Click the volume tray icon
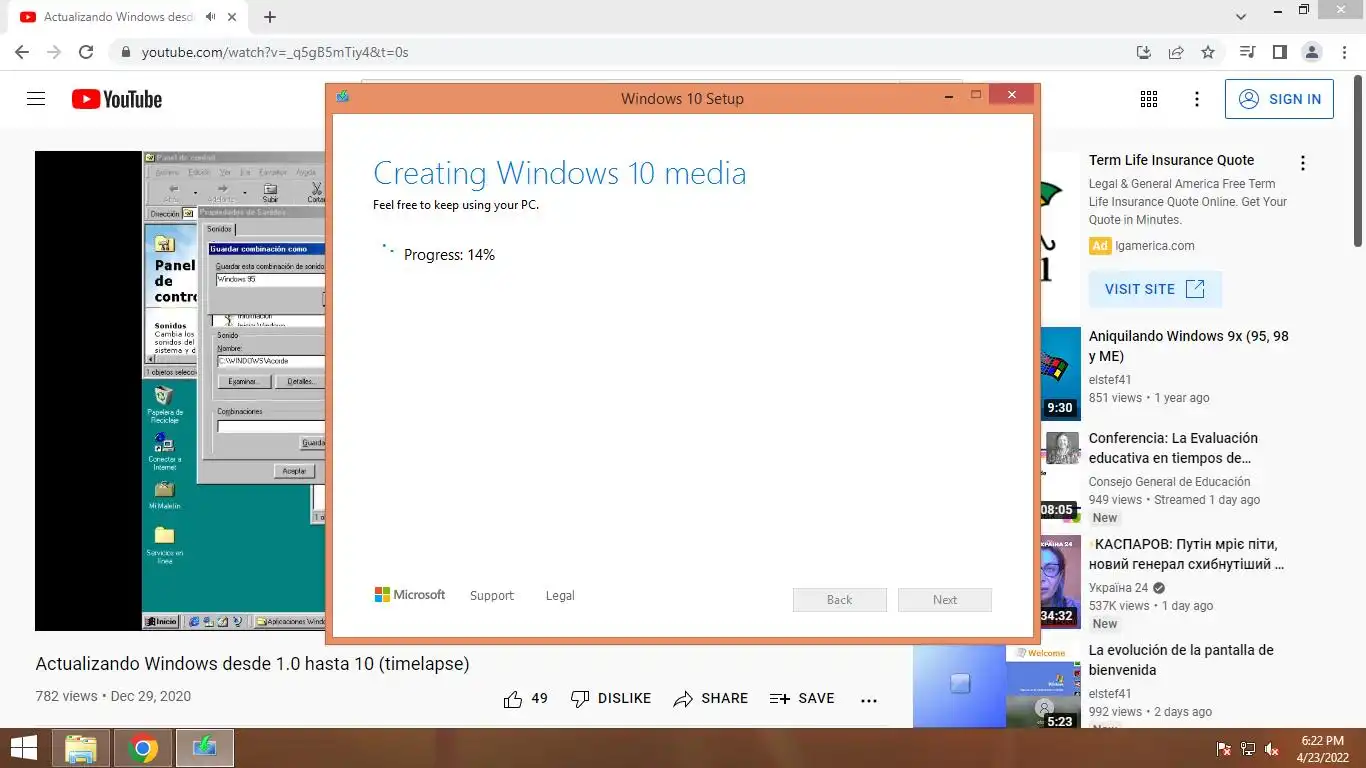The width and height of the screenshot is (1366, 768). [1273, 748]
